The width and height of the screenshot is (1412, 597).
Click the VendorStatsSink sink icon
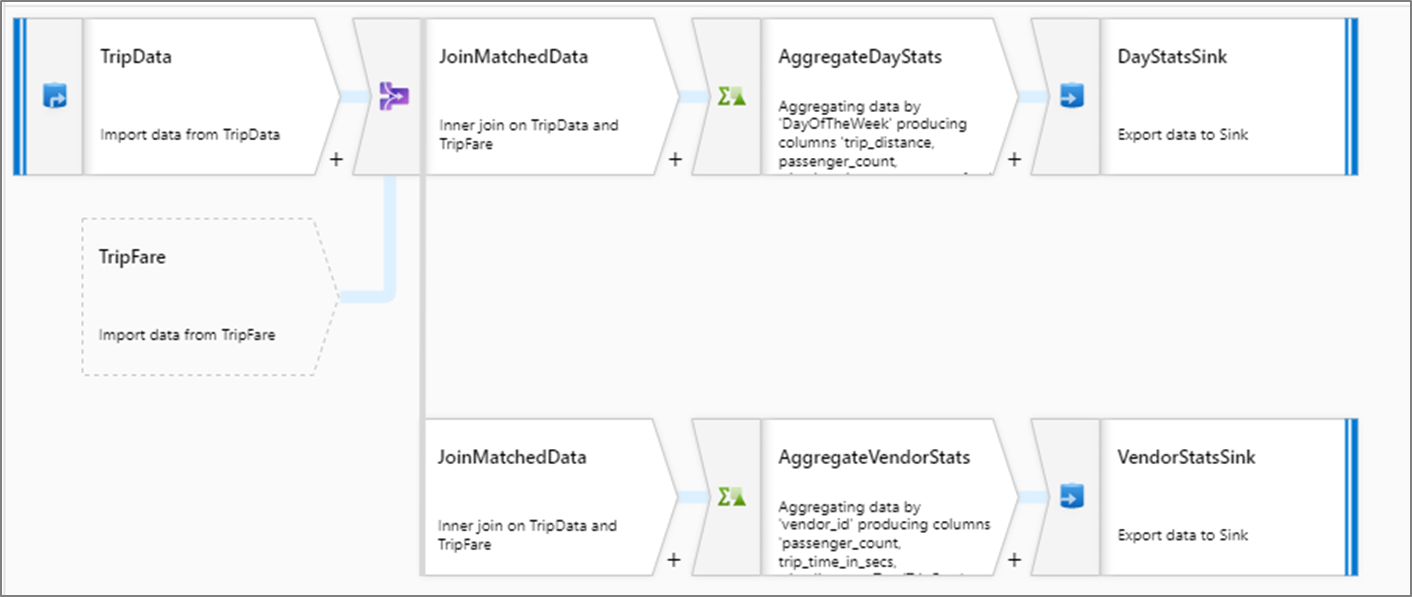point(1070,497)
